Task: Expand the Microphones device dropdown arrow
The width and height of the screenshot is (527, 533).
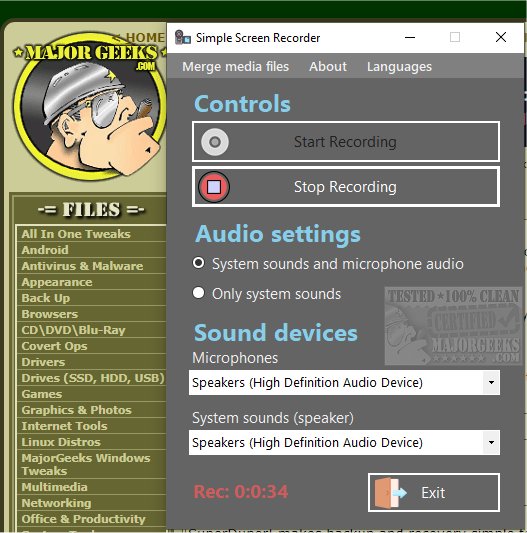Action: [491, 382]
